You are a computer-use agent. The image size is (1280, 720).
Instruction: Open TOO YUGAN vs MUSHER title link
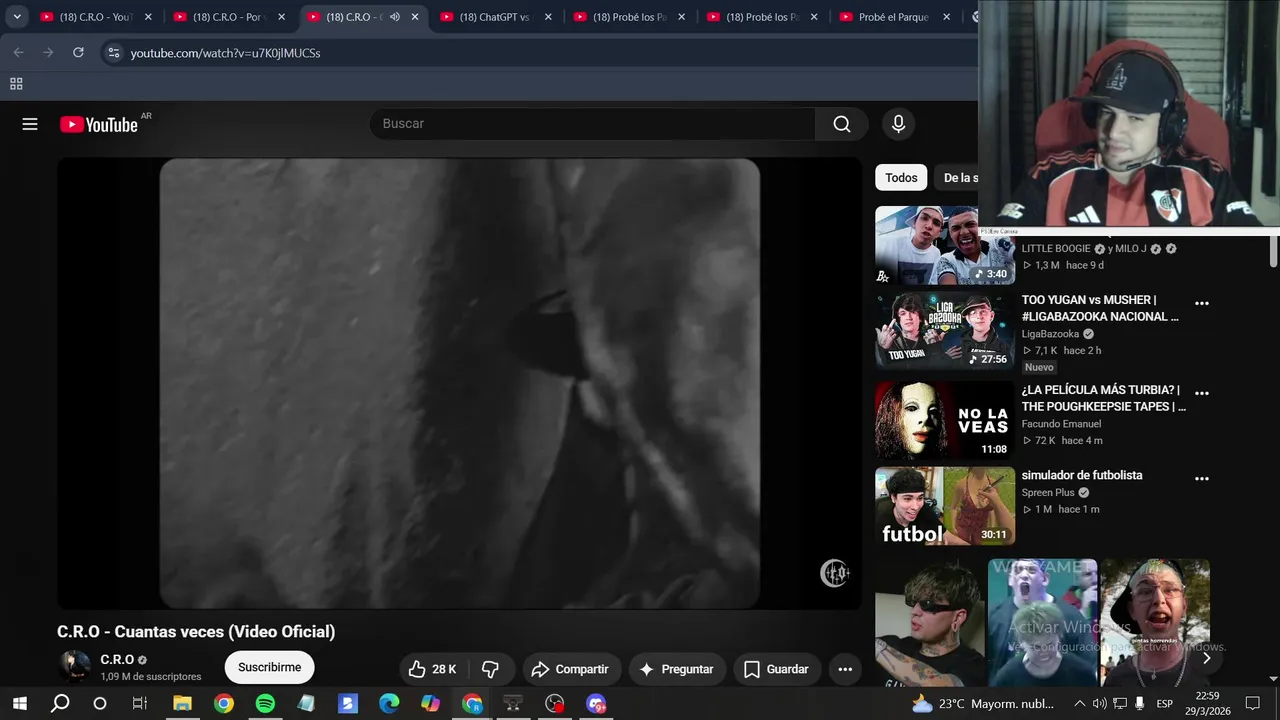pyautogui.click(x=1100, y=308)
